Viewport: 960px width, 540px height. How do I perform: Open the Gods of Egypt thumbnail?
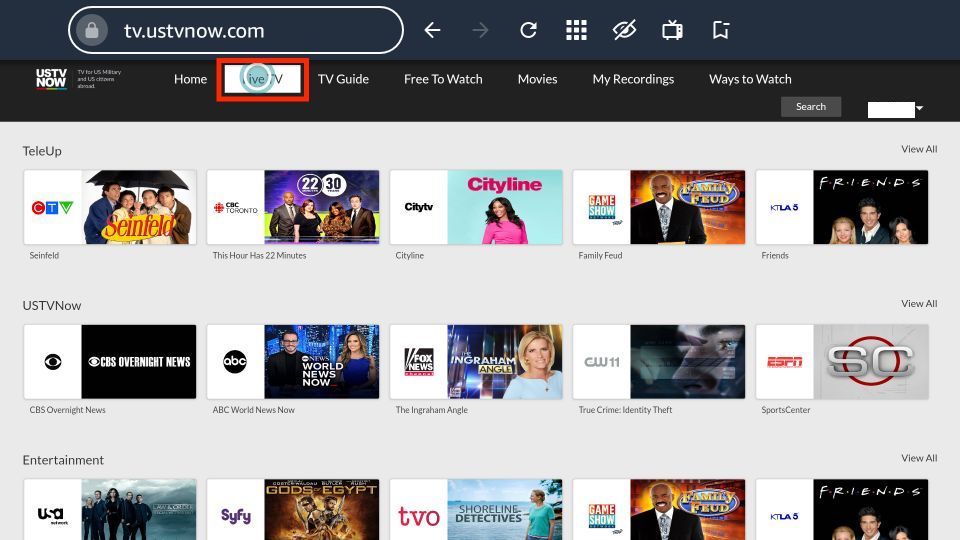pos(321,509)
